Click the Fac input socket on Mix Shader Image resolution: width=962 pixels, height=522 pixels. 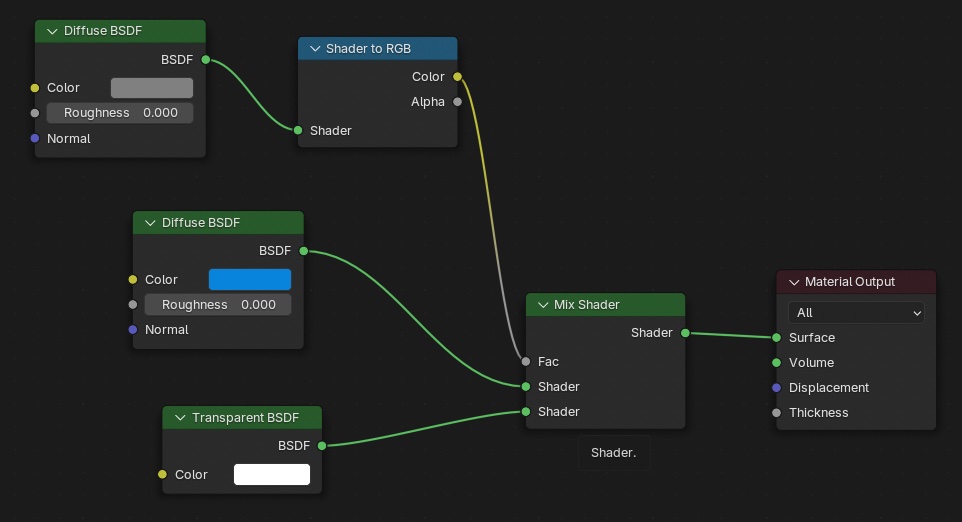[526, 362]
